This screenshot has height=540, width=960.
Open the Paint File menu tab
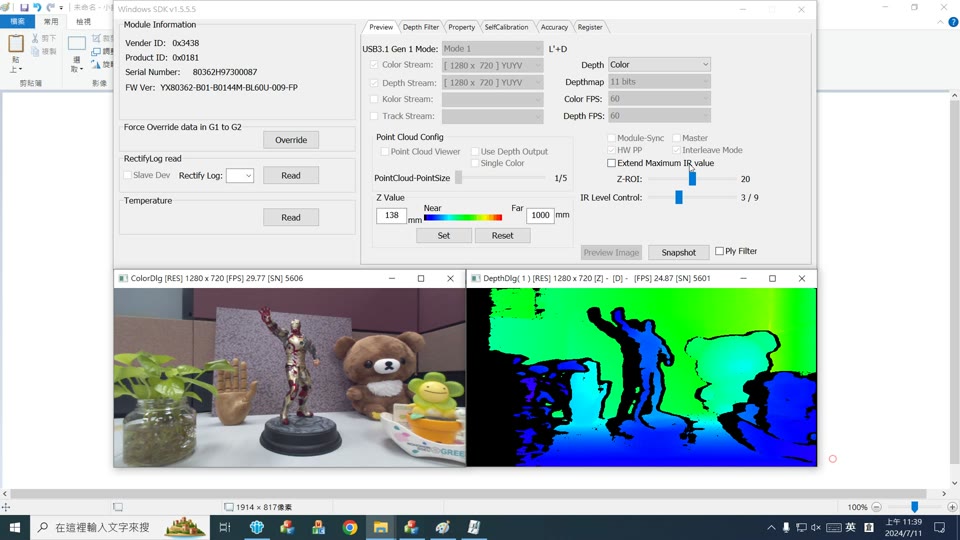[17, 21]
